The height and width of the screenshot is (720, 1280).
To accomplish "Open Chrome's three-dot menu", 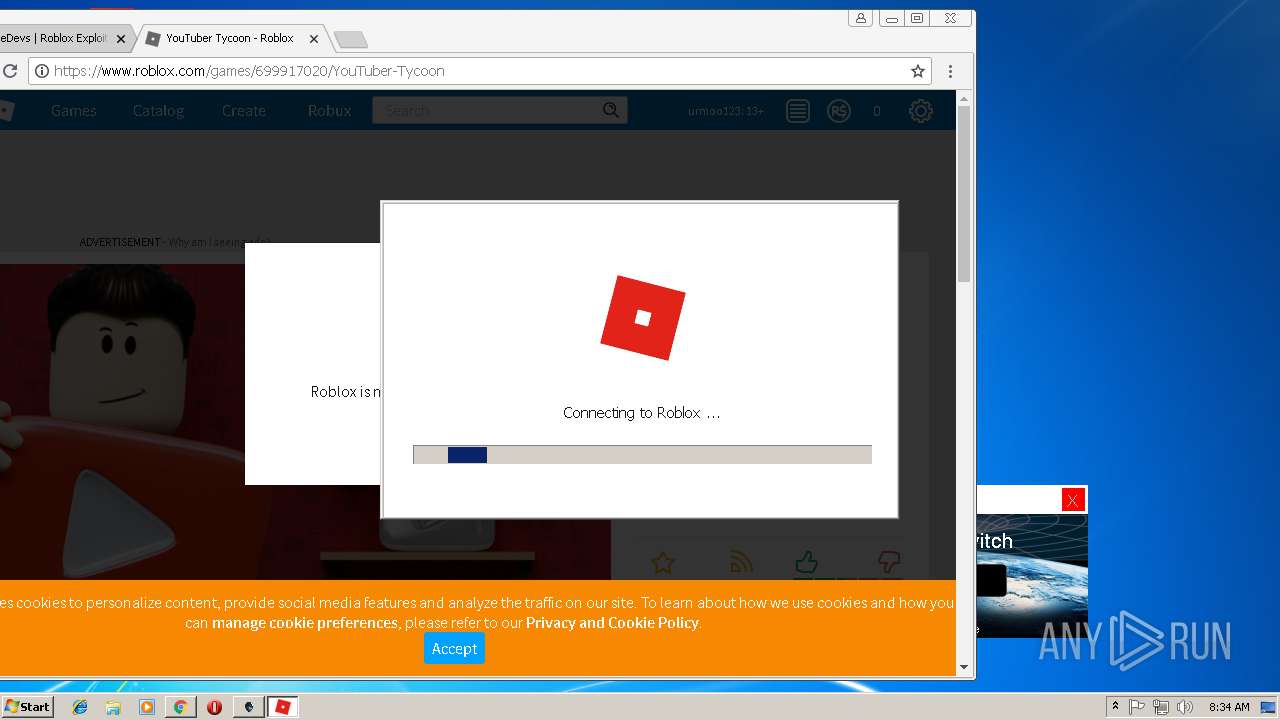I will click(950, 71).
